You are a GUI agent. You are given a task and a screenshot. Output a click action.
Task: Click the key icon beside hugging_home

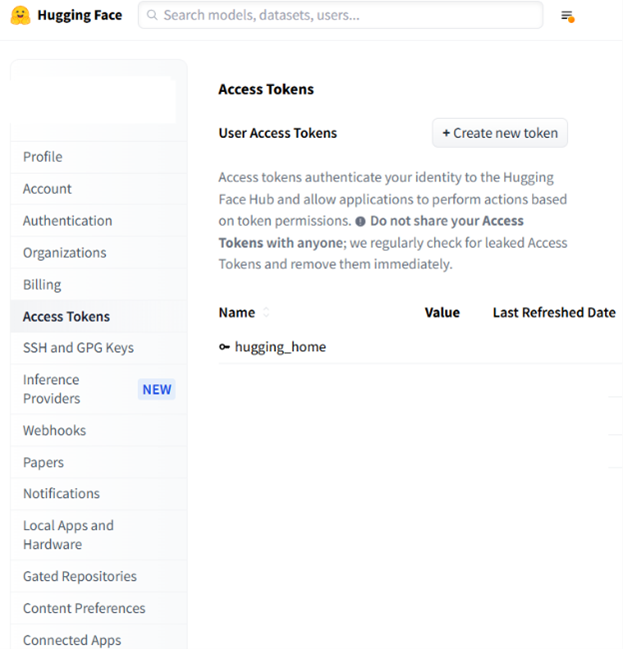(224, 347)
